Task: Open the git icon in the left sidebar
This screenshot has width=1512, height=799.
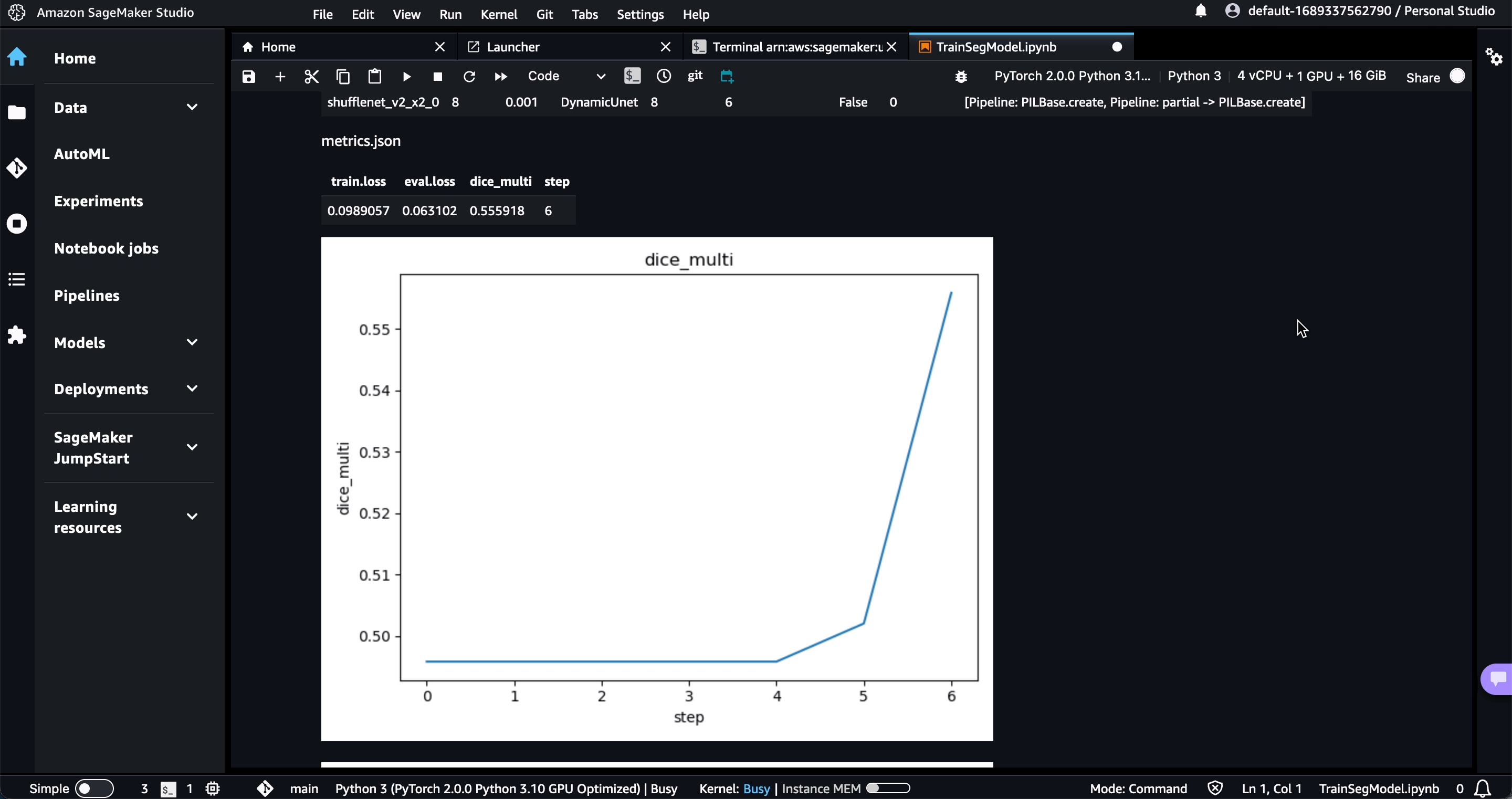Action: pyautogui.click(x=17, y=168)
